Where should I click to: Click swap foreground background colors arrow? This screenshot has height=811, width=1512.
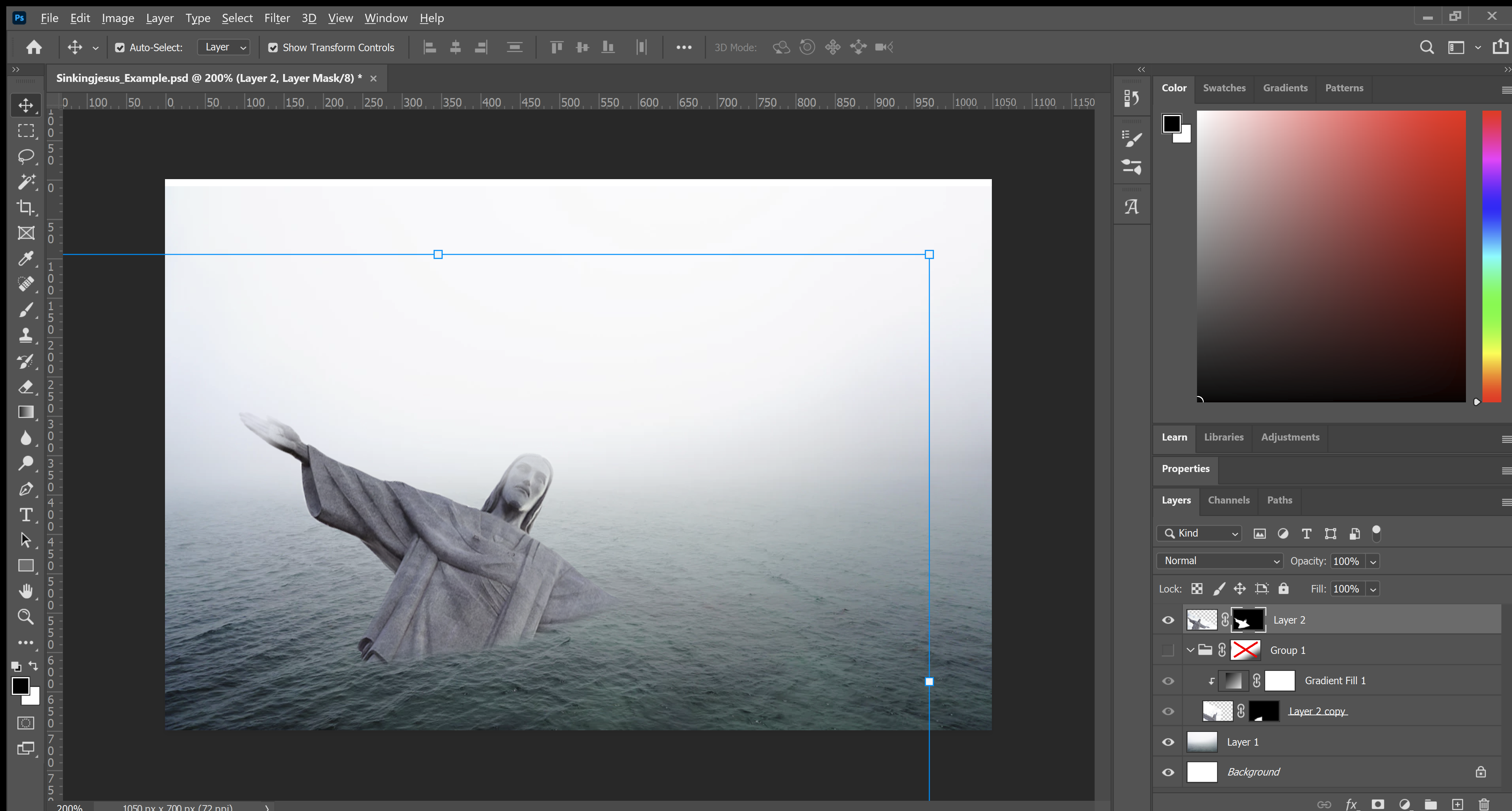[x=33, y=666]
